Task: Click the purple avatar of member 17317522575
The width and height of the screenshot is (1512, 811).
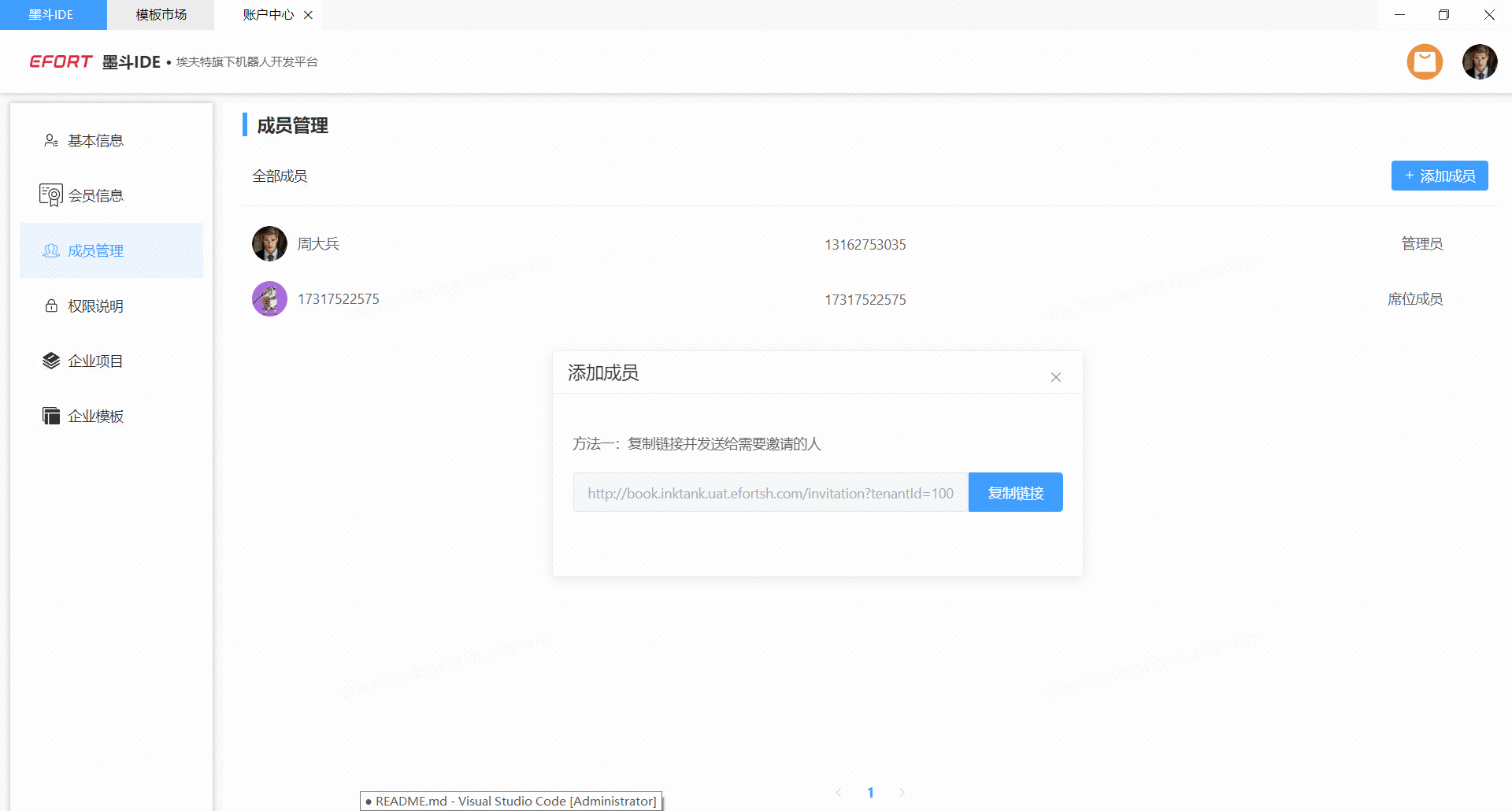Action: point(269,299)
